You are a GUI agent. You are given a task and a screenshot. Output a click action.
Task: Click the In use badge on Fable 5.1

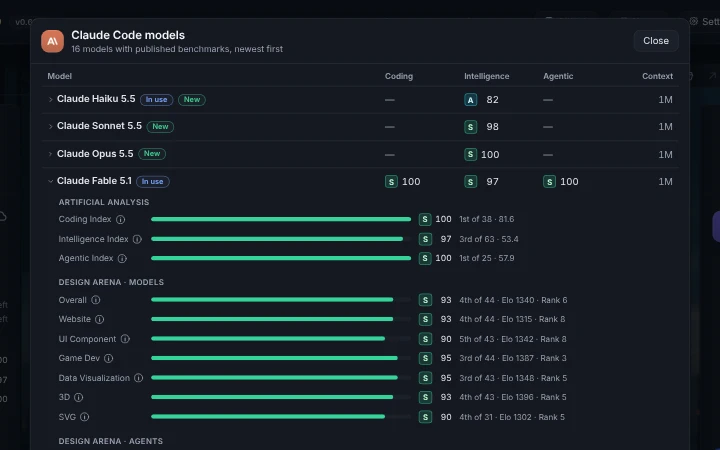pyautogui.click(x=153, y=182)
